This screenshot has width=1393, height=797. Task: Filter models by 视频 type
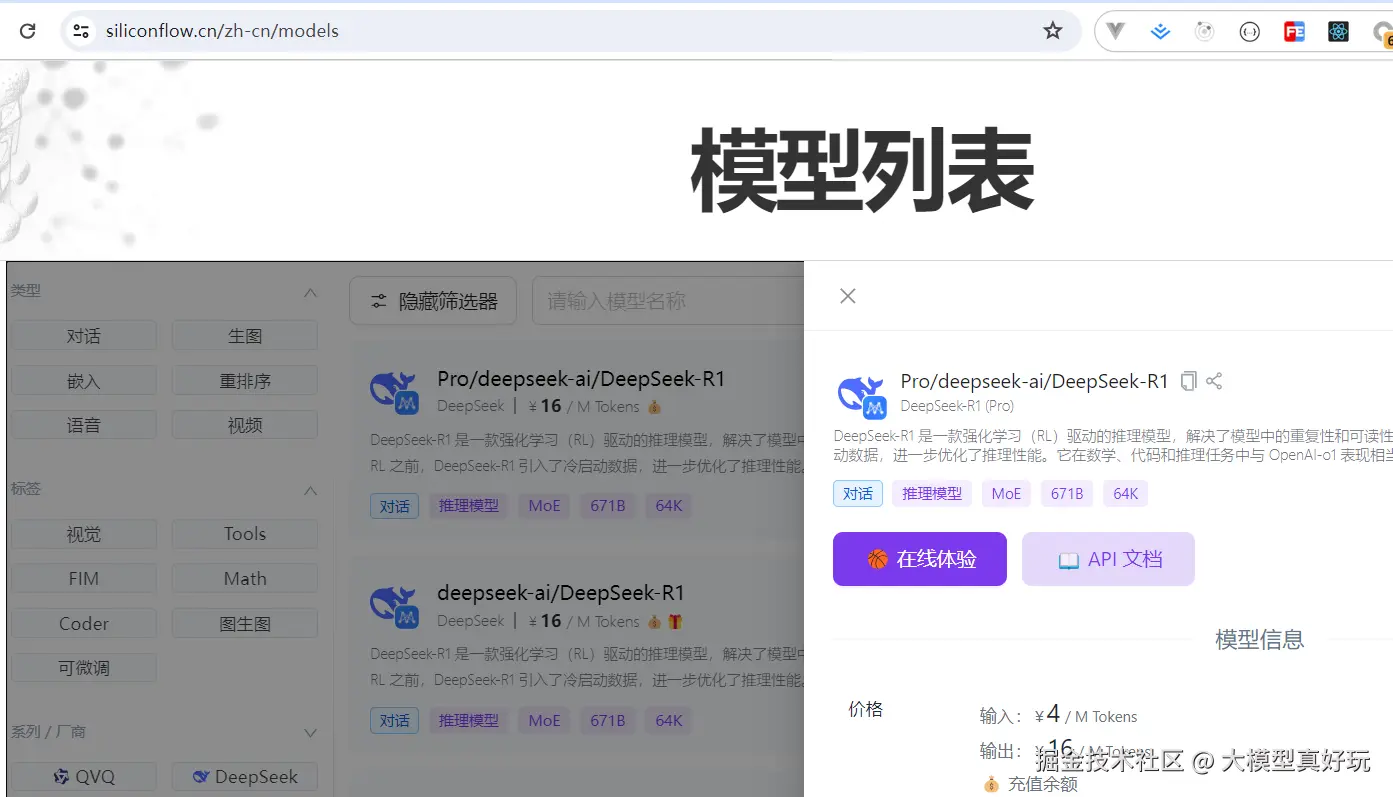point(245,425)
